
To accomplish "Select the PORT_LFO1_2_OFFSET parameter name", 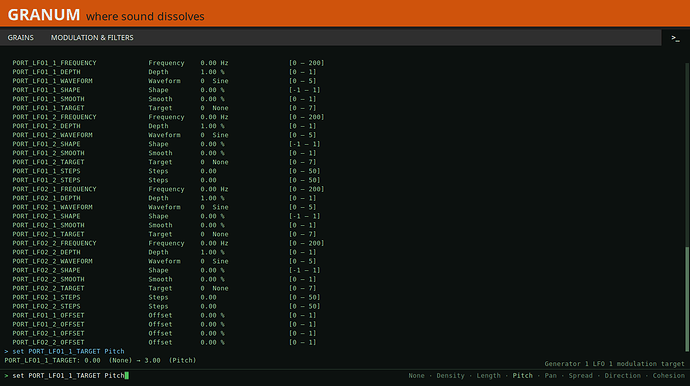I will click(x=48, y=324).
